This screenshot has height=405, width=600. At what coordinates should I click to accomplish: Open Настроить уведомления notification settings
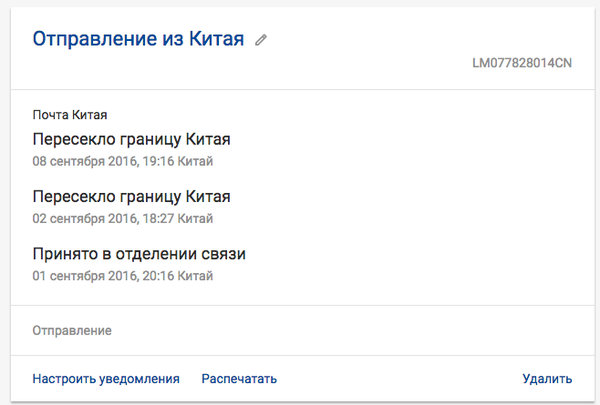(x=106, y=379)
